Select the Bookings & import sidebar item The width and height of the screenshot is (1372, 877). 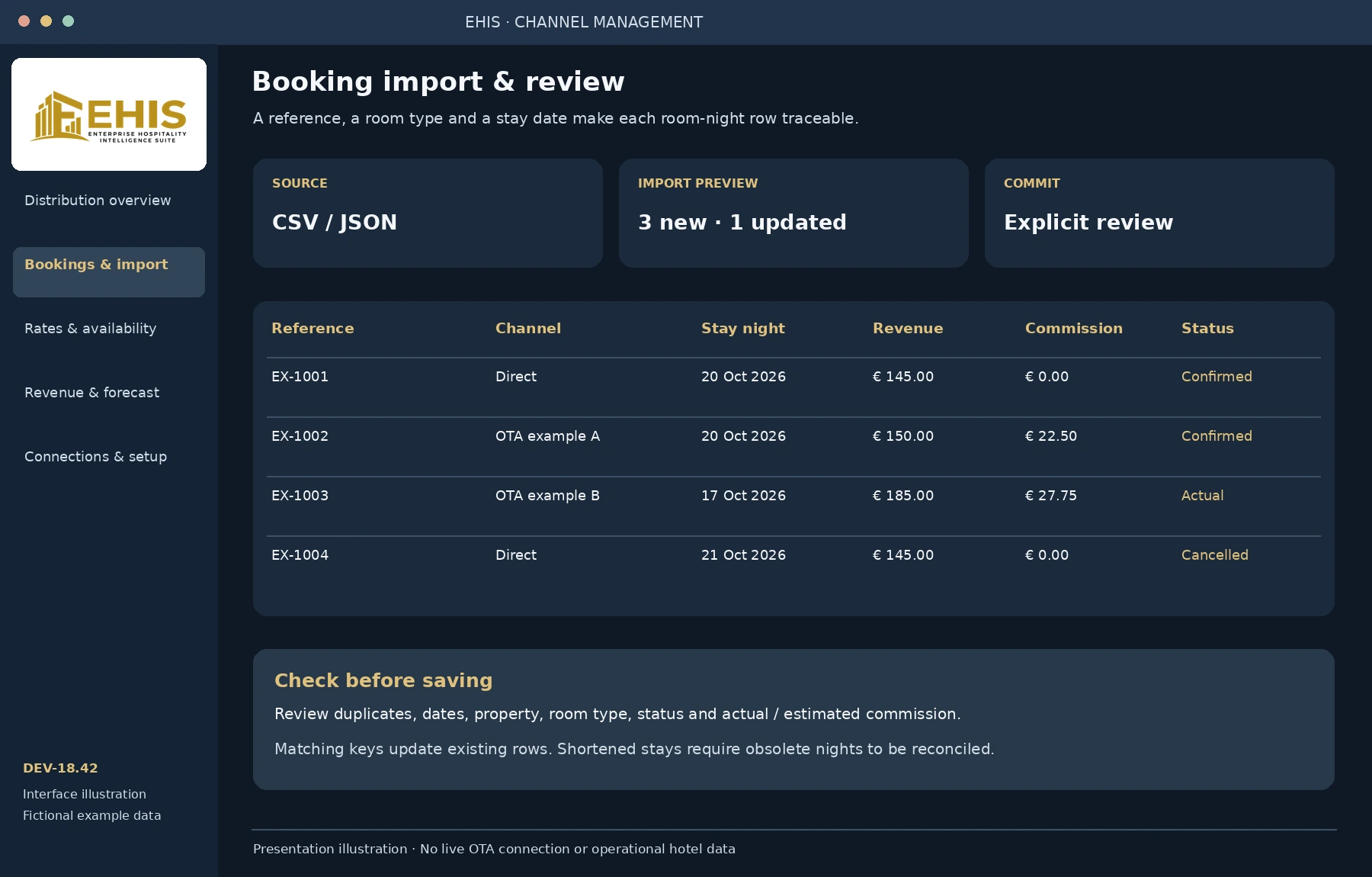109,272
